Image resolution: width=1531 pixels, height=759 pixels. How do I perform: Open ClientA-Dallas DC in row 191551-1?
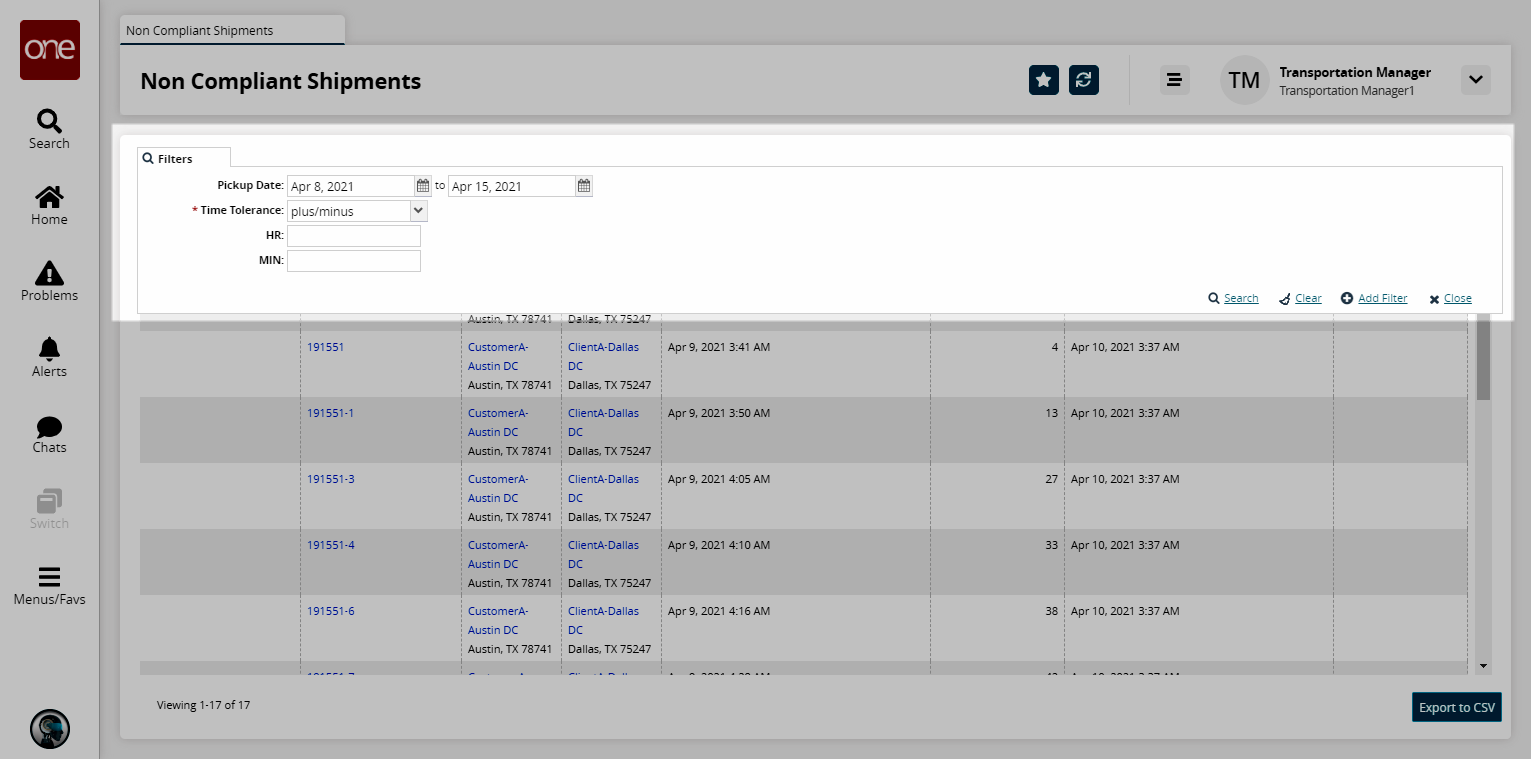[x=603, y=422]
